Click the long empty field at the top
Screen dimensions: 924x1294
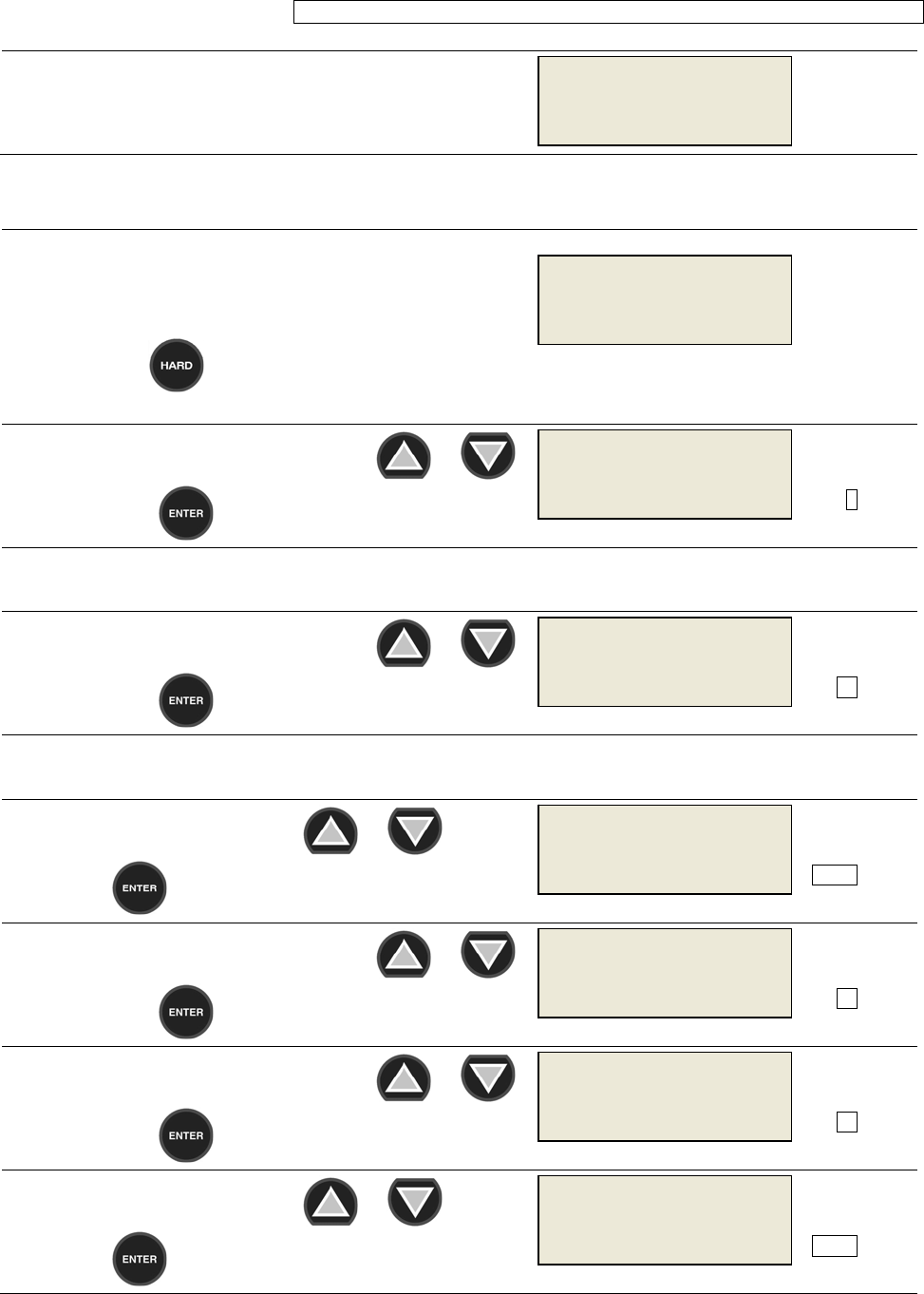coord(608,11)
